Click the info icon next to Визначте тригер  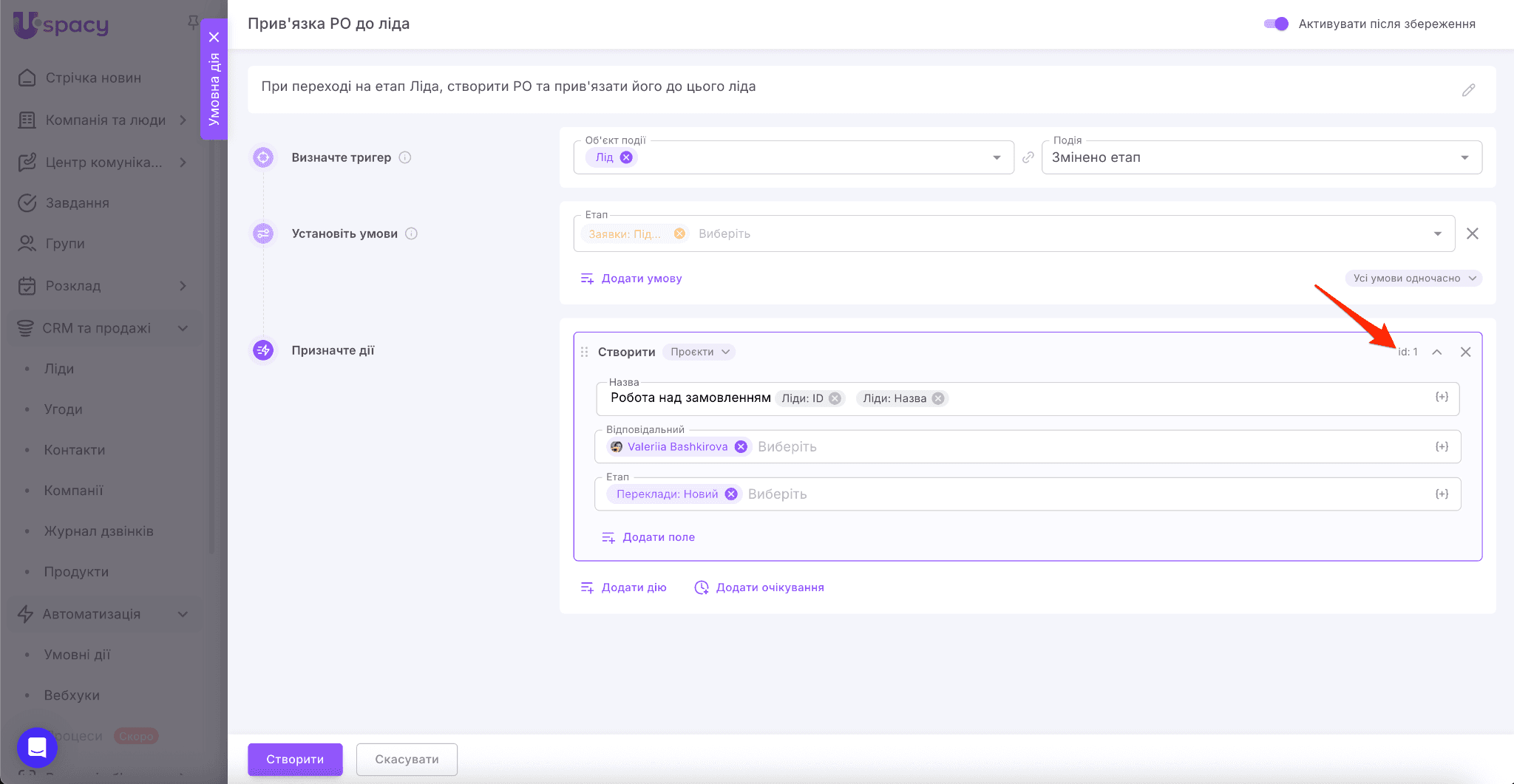click(x=405, y=157)
